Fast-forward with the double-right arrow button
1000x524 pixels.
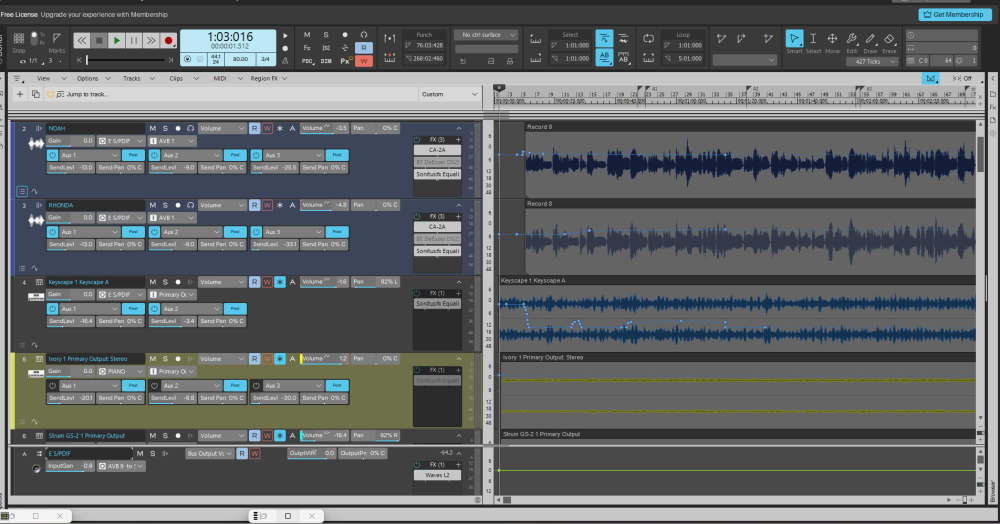[x=151, y=41]
